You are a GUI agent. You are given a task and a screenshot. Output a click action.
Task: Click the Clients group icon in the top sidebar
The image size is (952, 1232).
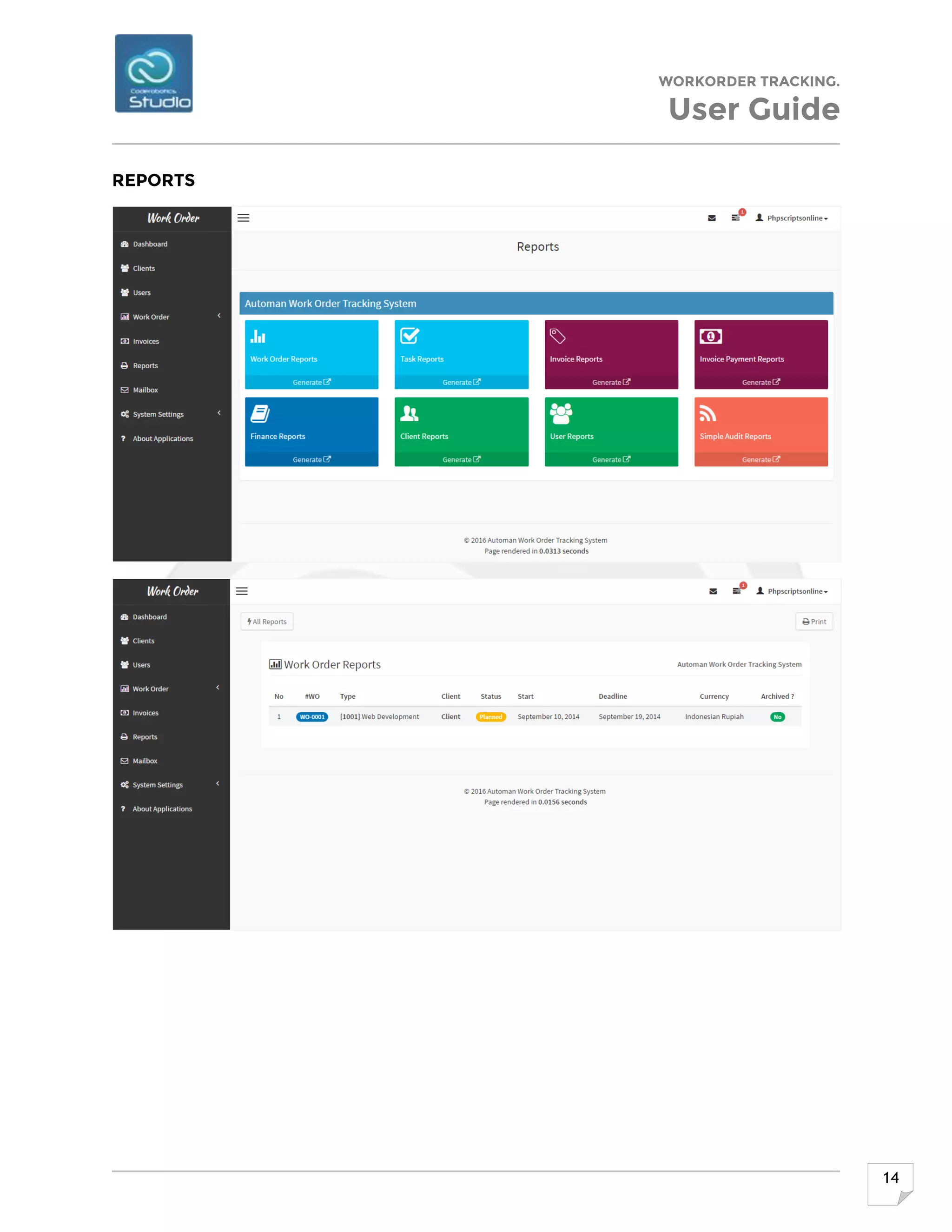point(125,269)
